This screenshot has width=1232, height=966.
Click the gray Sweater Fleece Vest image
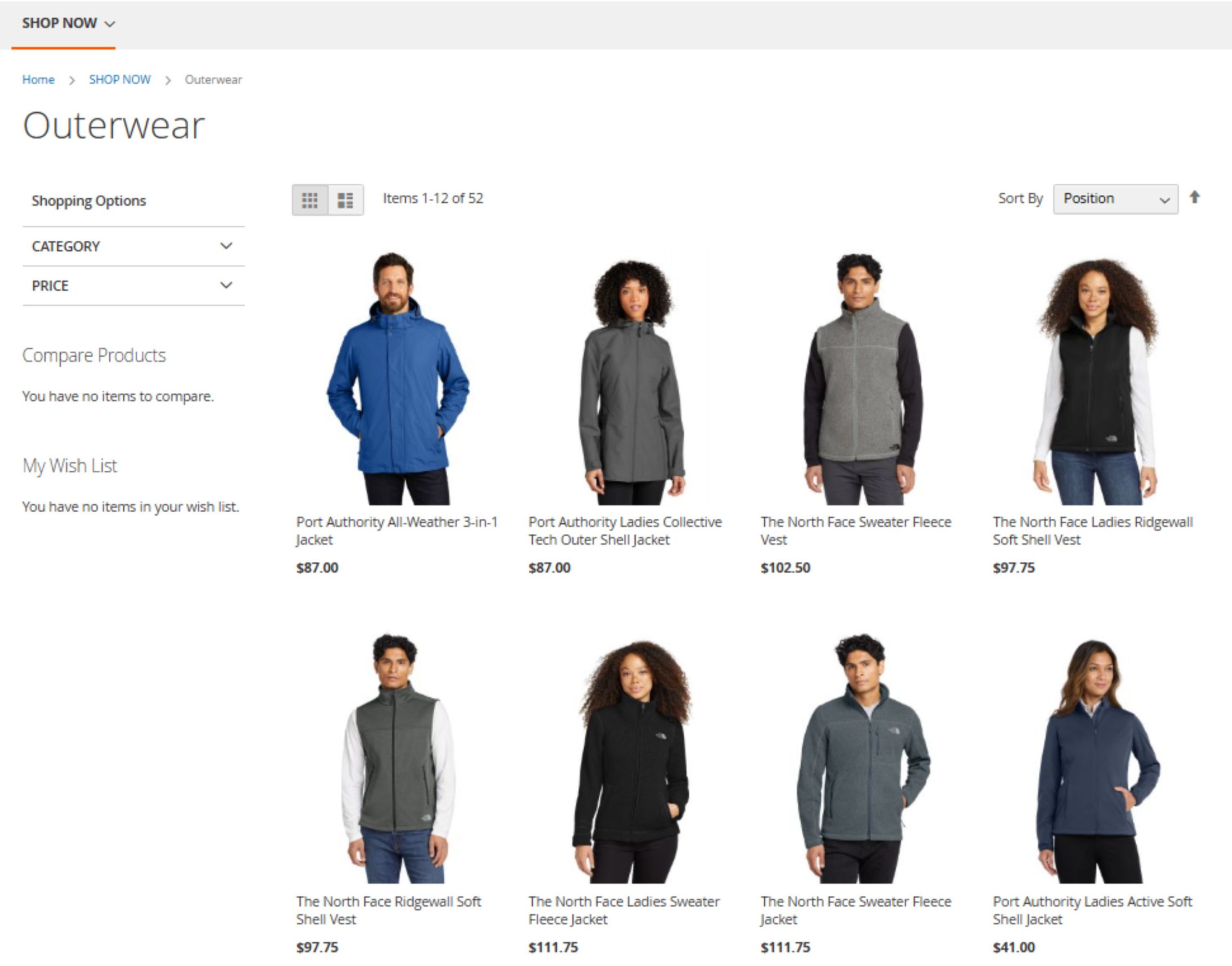863,378
